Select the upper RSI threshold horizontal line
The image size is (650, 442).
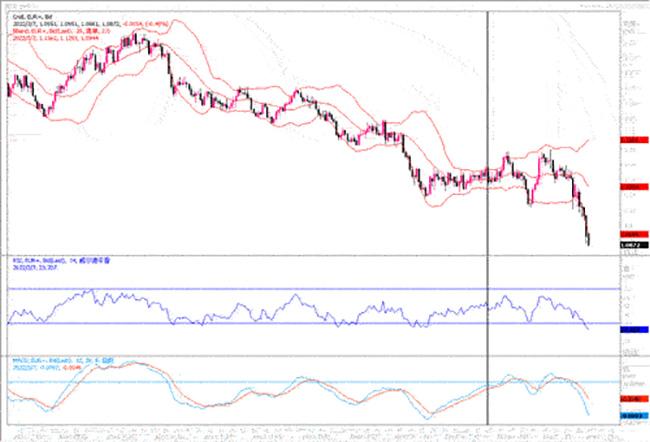300,289
